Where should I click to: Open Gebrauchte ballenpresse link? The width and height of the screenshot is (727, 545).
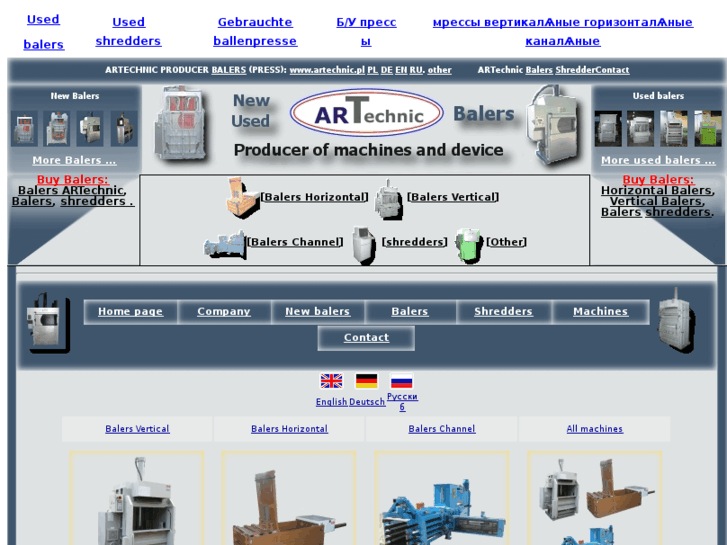coord(255,32)
